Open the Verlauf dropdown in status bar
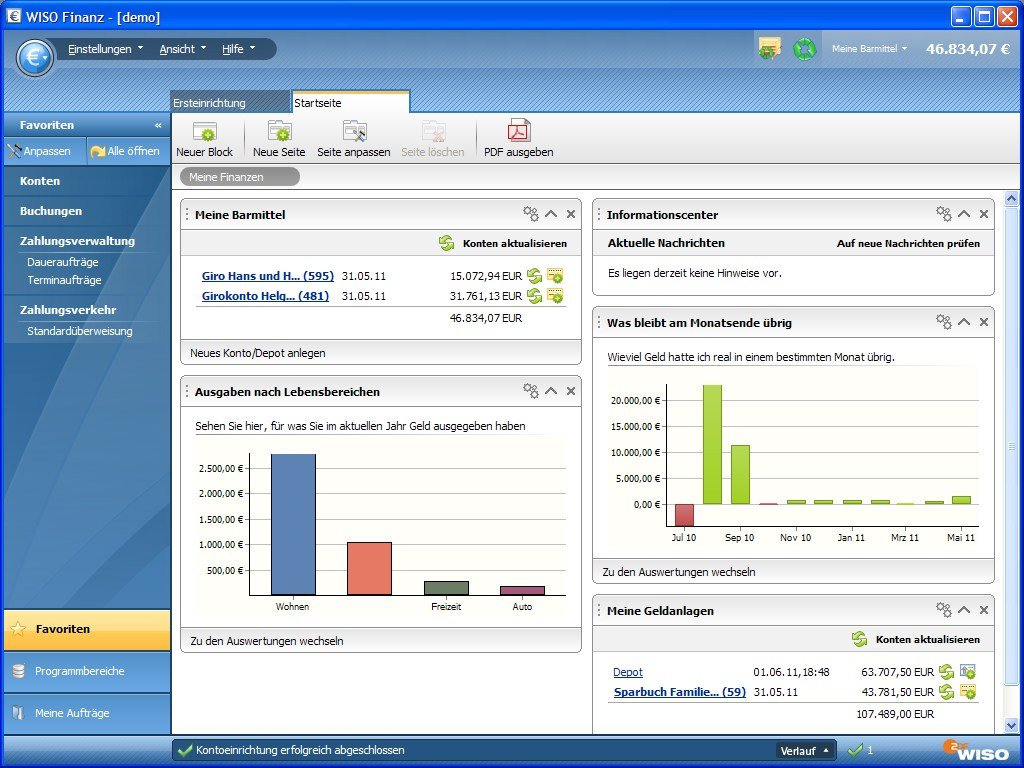Screen dimensions: 1024x768 click(x=805, y=750)
